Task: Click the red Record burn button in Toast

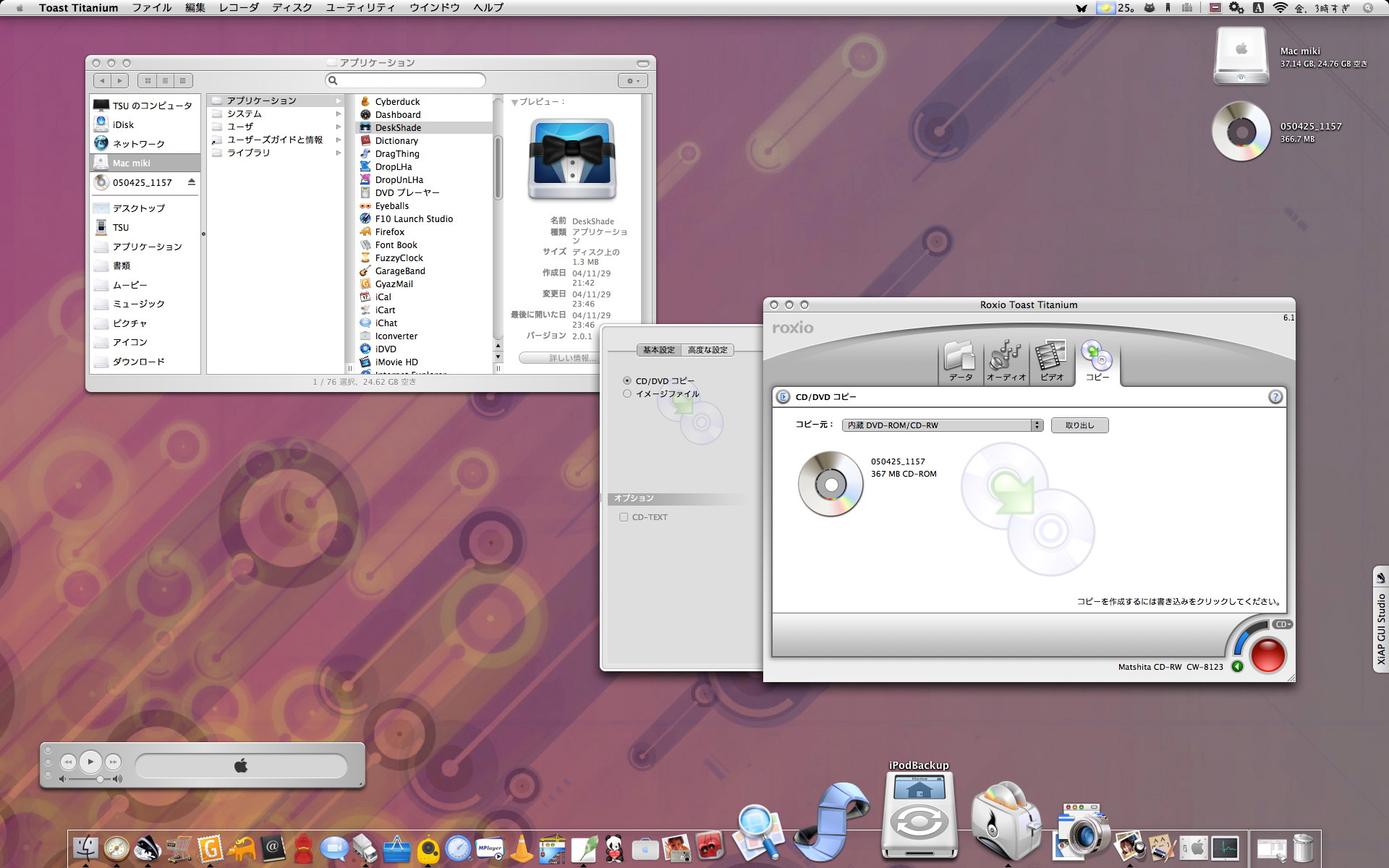Action: pos(1267,655)
